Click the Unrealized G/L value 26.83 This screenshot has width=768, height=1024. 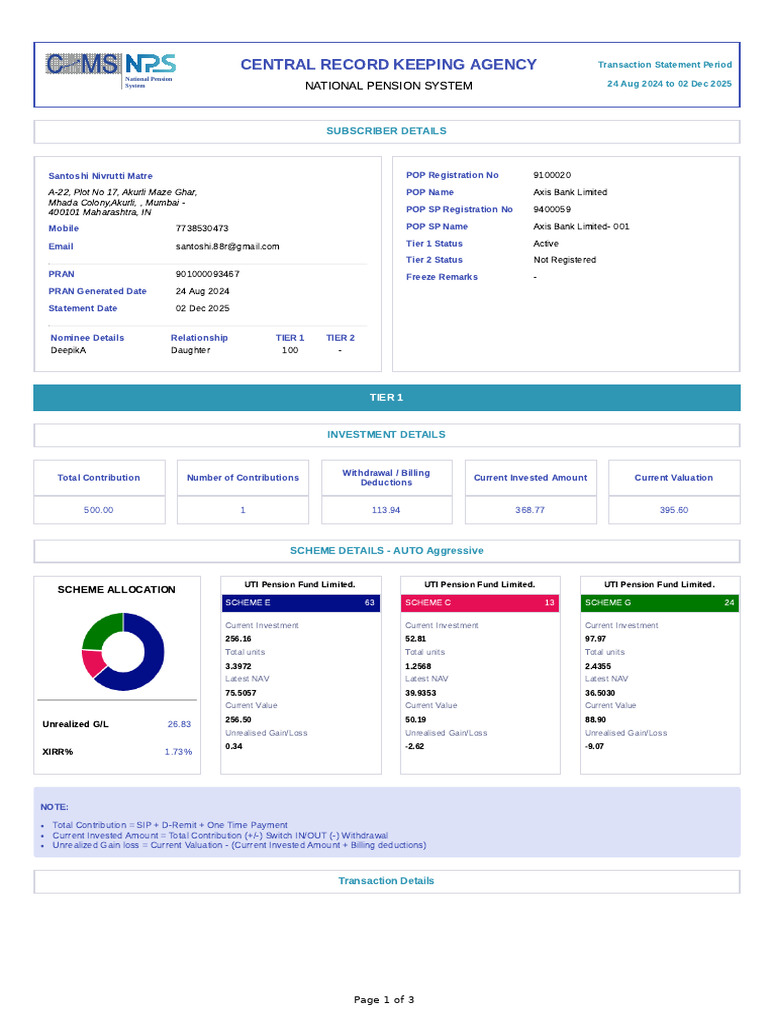[180, 724]
